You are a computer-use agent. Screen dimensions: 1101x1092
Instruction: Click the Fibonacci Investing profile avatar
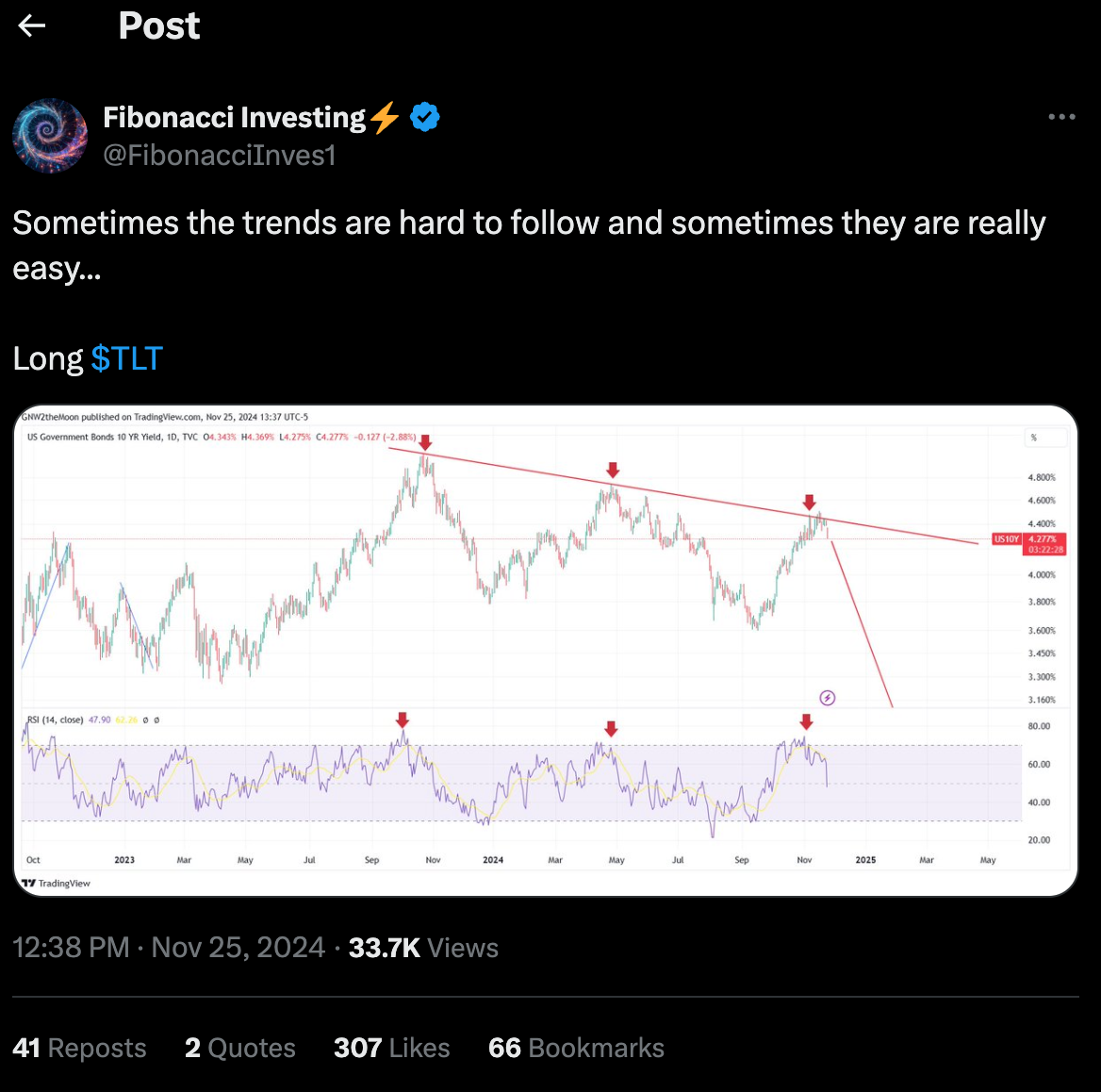pos(50,136)
